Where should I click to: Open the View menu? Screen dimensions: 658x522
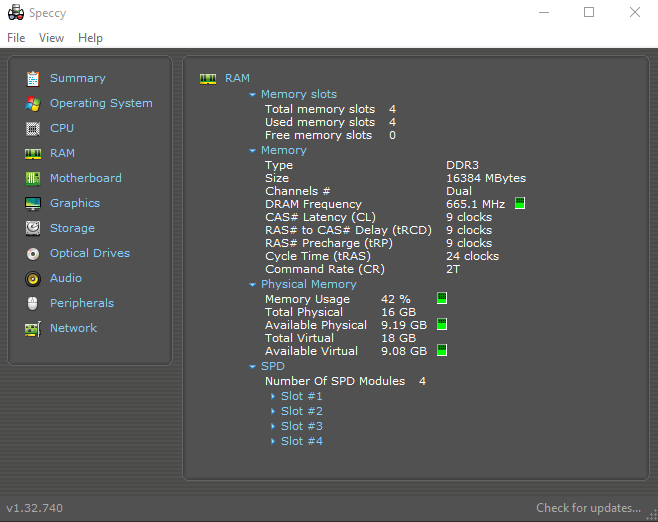pos(52,38)
